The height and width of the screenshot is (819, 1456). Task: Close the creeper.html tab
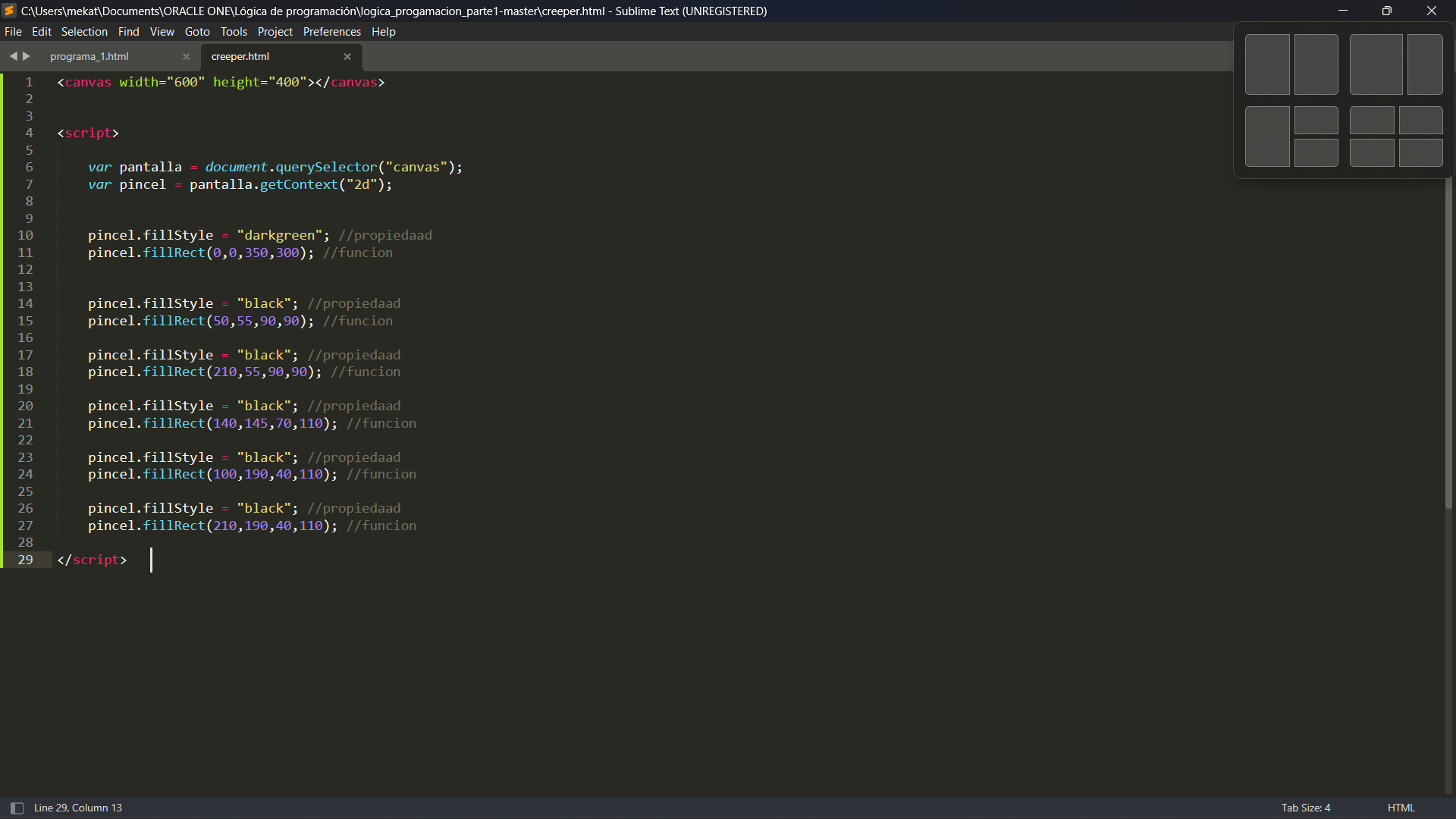pos(347,56)
